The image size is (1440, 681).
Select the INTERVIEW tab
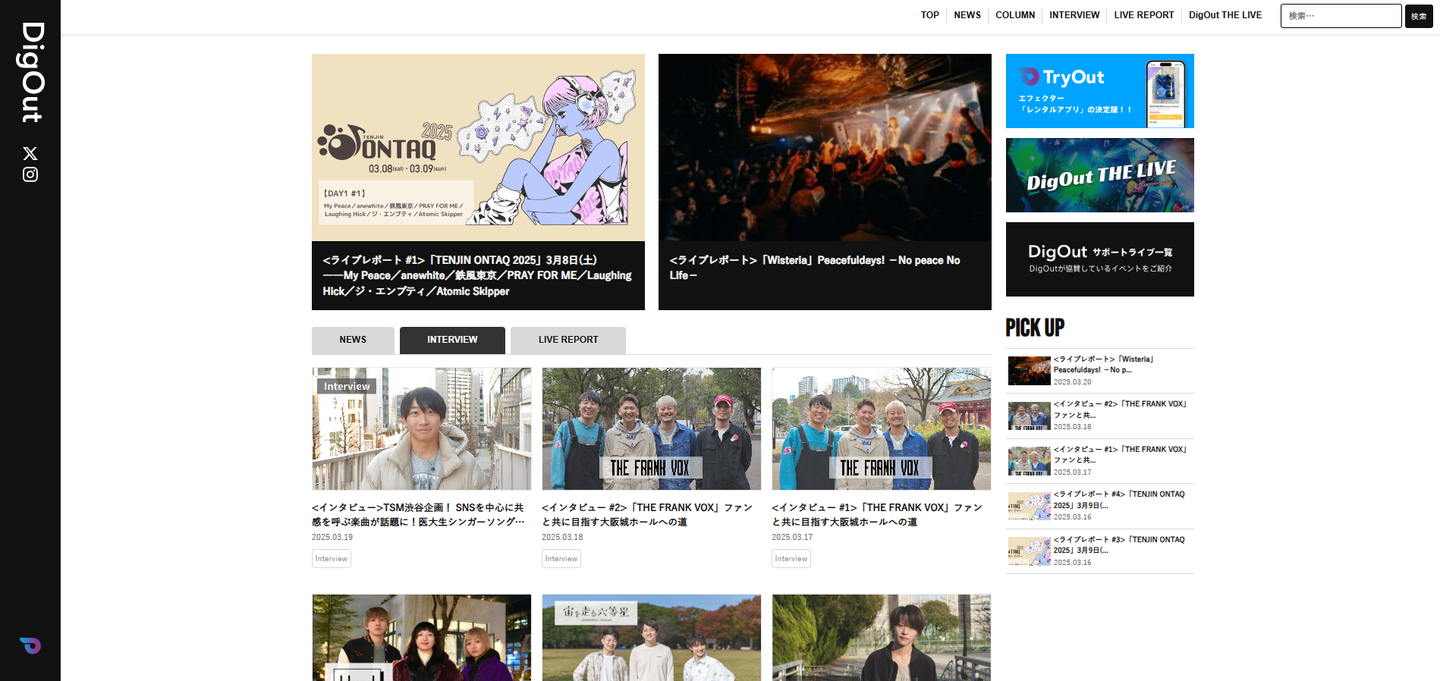452,340
